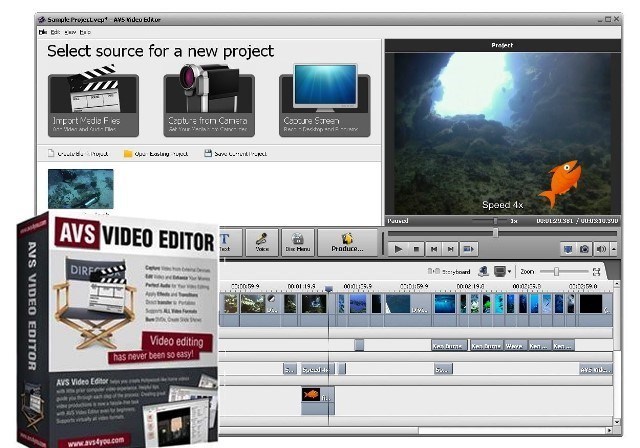Take a snapshot with camera icon
Image resolution: width=640 pixels, height=448 pixels.
tap(584, 249)
